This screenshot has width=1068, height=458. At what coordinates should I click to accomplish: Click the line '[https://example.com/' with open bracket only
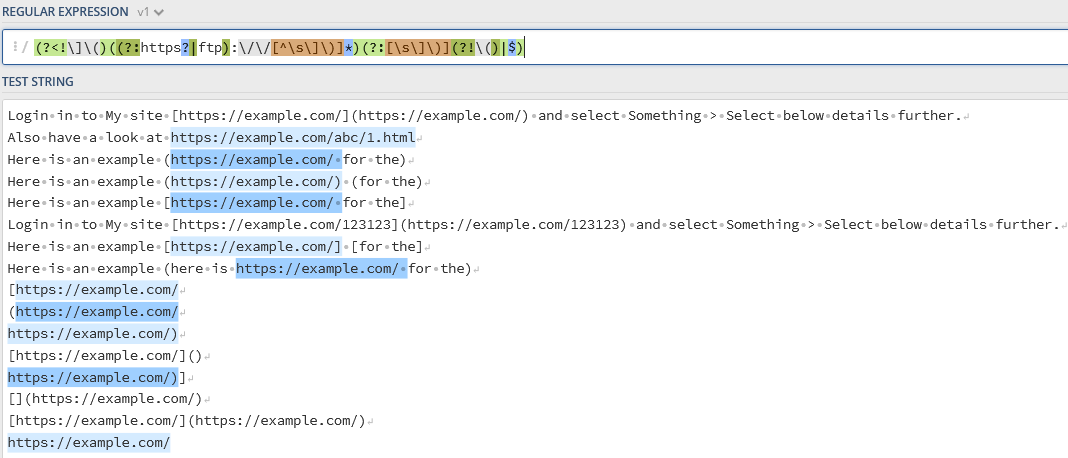[x=93, y=290]
